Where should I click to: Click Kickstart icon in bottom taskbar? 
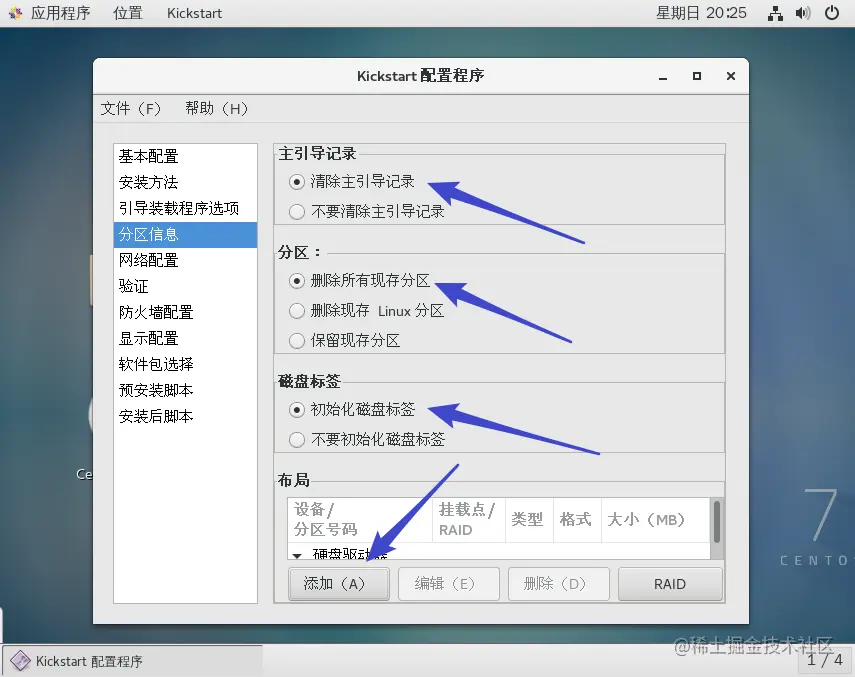[21, 661]
